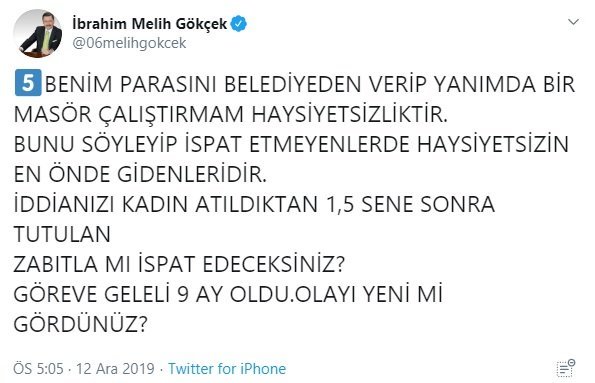The height and width of the screenshot is (383, 595).
Task: Click the GÖREVE GELELİ 9 AY line
Action: pos(228,294)
